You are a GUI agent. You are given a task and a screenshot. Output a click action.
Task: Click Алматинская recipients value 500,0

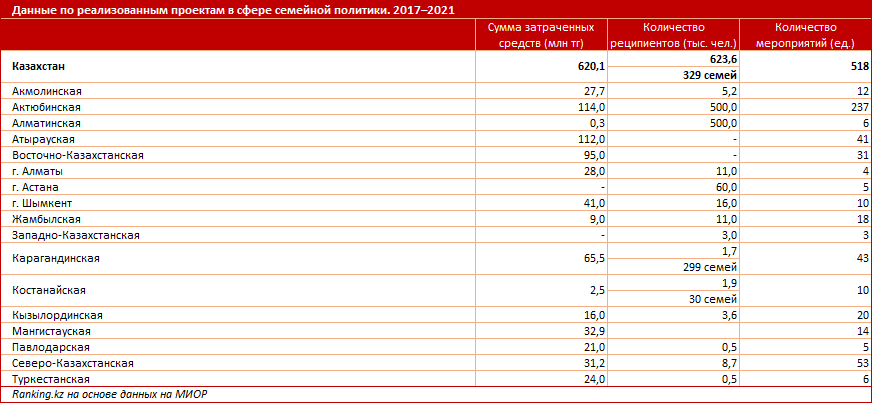click(723, 123)
